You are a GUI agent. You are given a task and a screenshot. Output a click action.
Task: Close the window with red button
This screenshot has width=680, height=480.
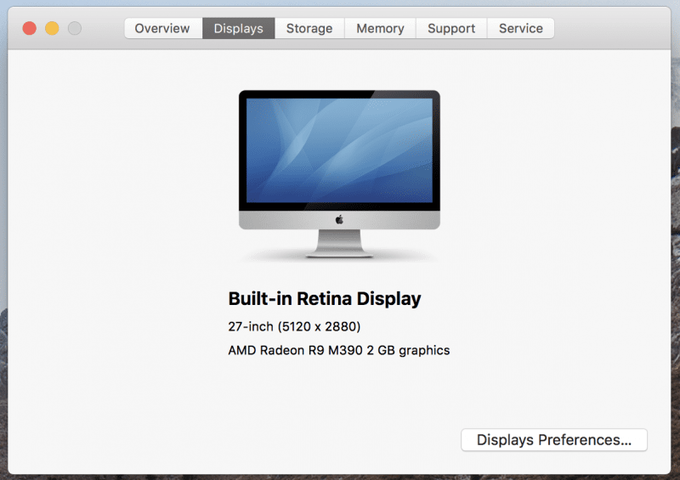(29, 28)
